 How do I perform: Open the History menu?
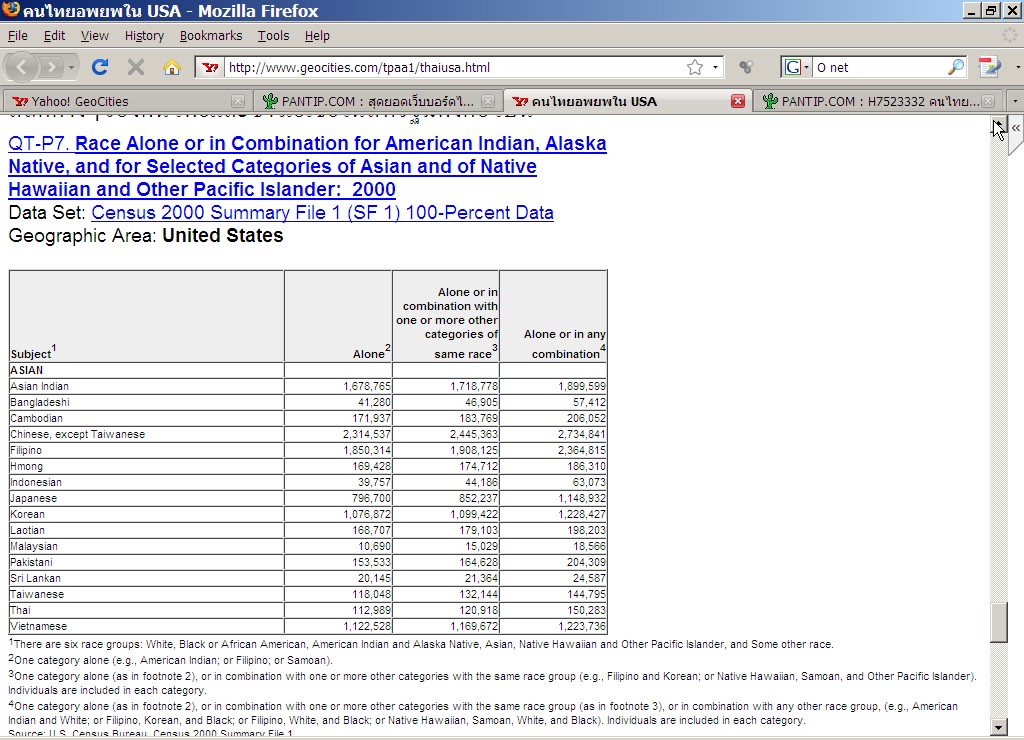pyautogui.click(x=144, y=36)
